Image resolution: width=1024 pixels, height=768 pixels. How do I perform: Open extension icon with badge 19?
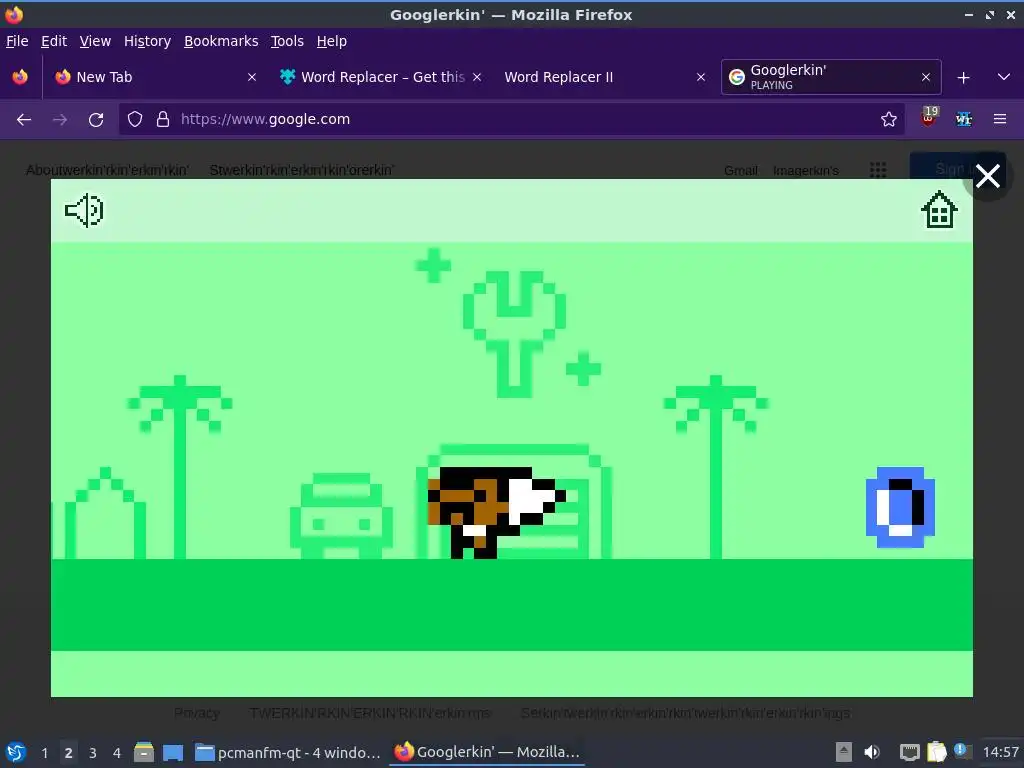click(x=929, y=118)
